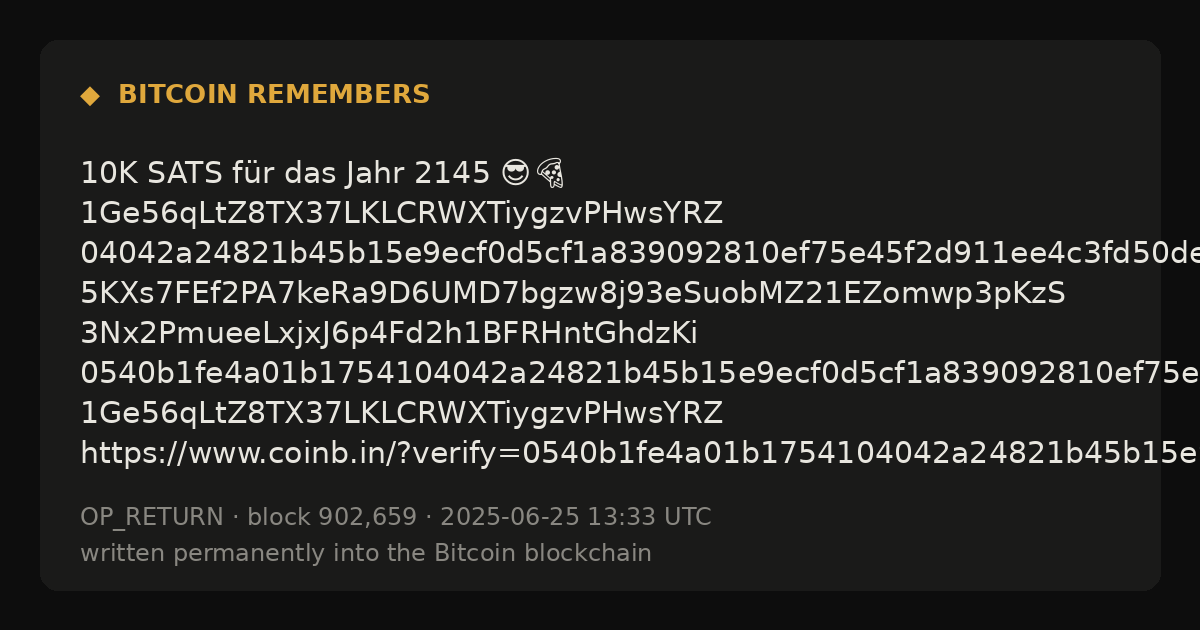Click the 1Ge56qLtZ8TX37 address directly above the URL
Image resolution: width=1200 pixels, height=630 pixels.
[401, 413]
